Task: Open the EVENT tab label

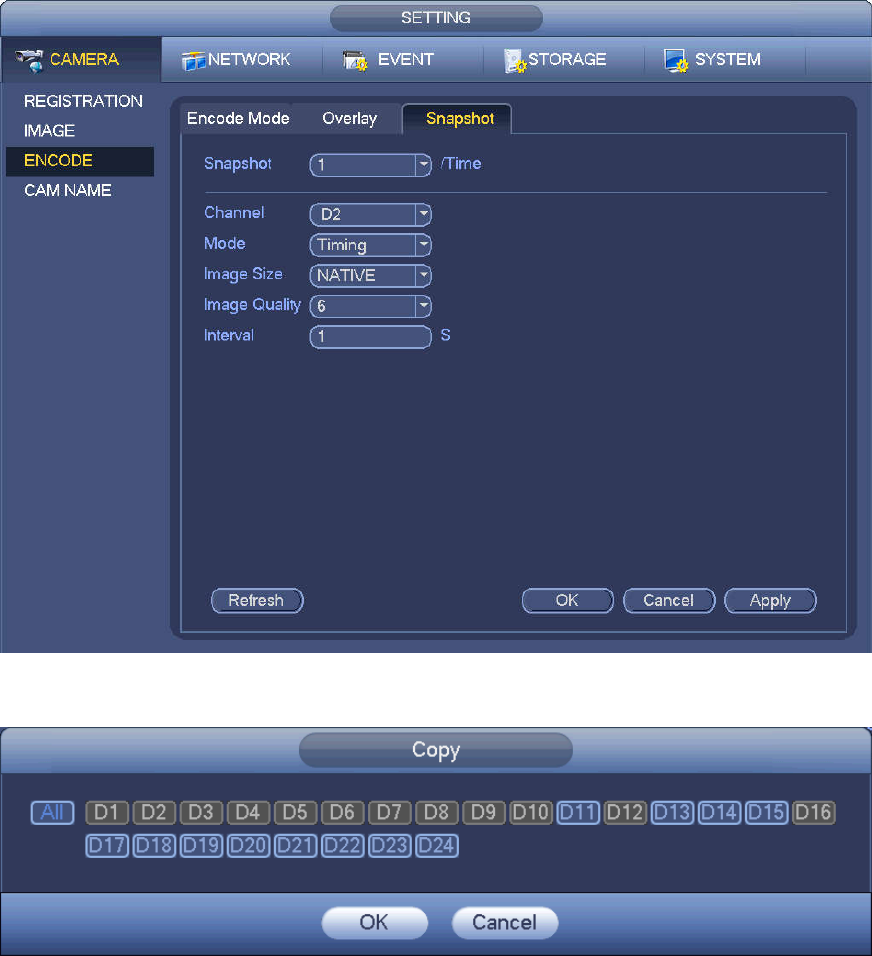Action: tap(406, 59)
